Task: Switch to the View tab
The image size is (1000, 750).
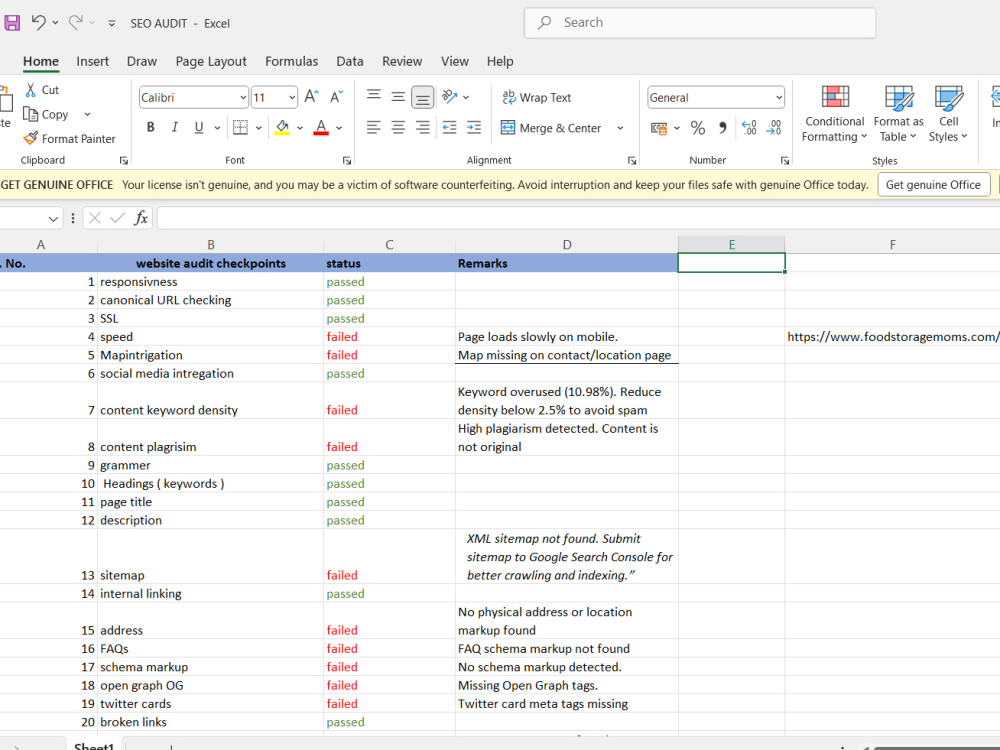Action: tap(455, 61)
